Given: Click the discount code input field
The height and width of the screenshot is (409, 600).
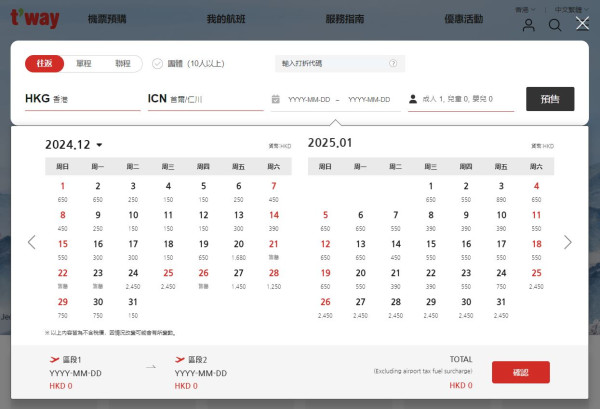Looking at the screenshot, I should (340, 63).
